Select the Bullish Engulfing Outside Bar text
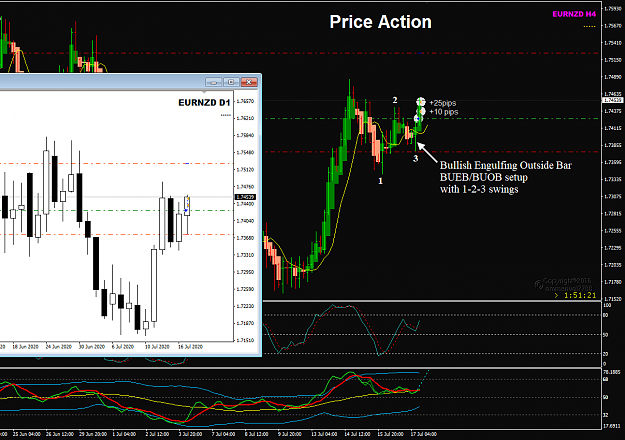Viewport: 625px width, 440px height. click(505, 165)
